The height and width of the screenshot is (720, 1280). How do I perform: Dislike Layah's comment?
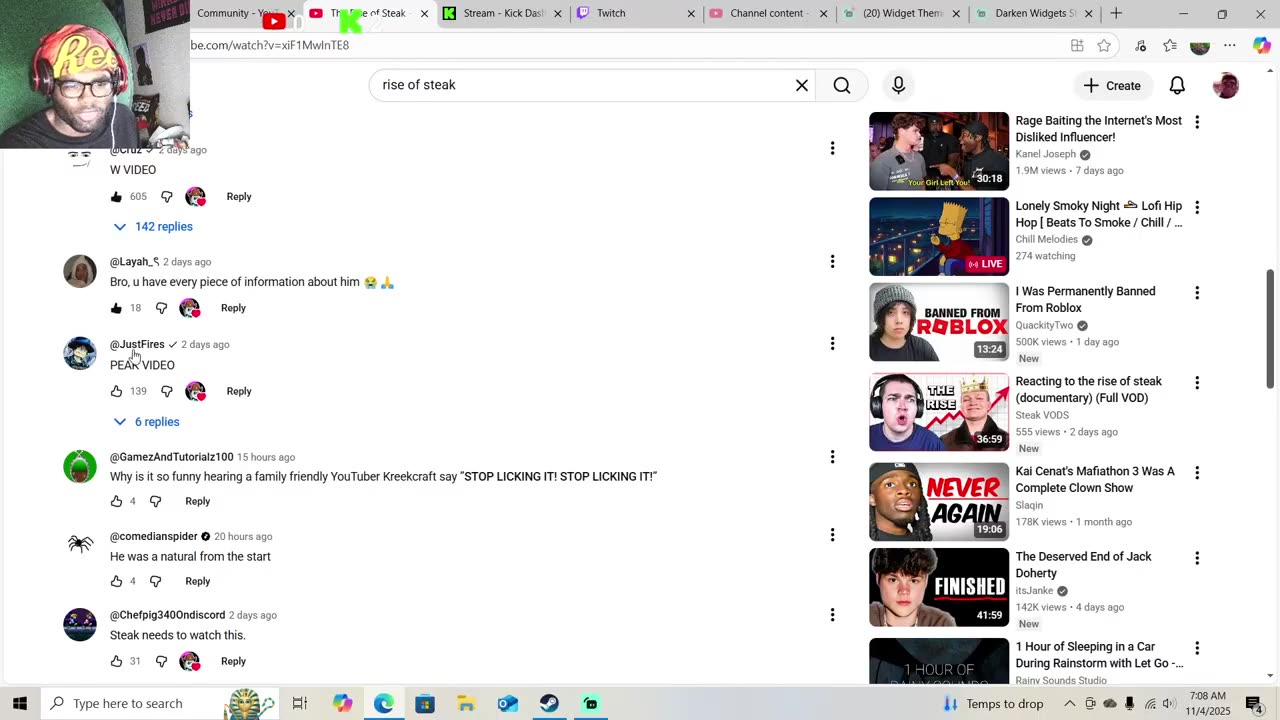[x=161, y=308]
